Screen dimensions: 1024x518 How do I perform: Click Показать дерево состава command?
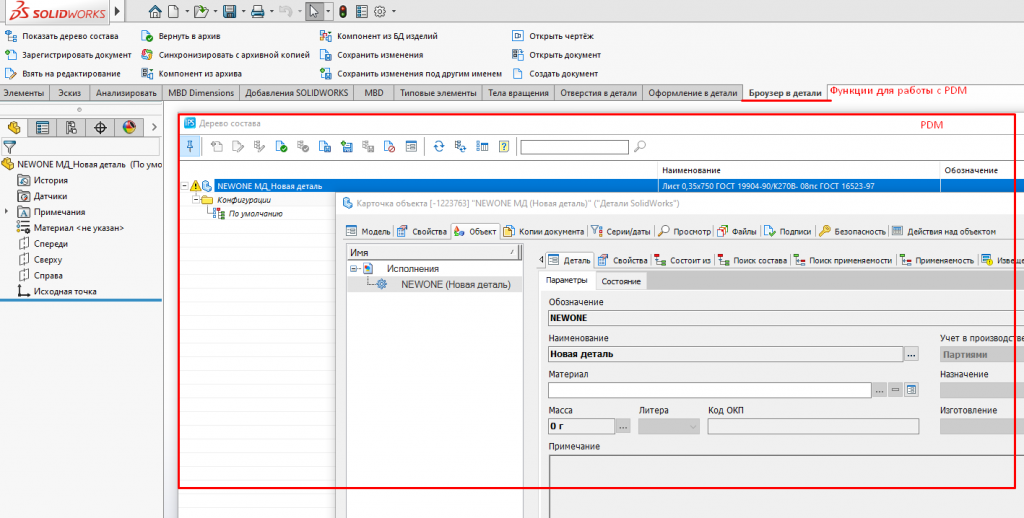62,37
